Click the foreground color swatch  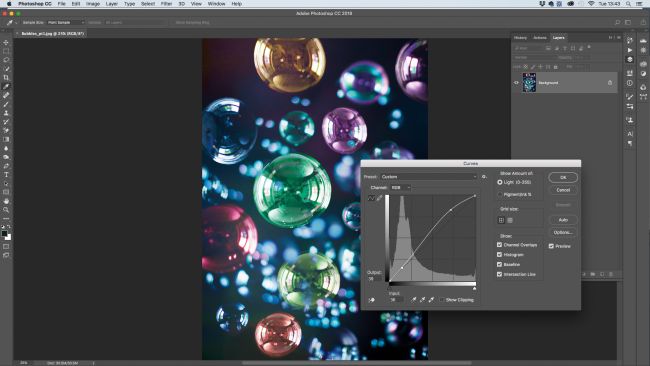tap(4, 234)
